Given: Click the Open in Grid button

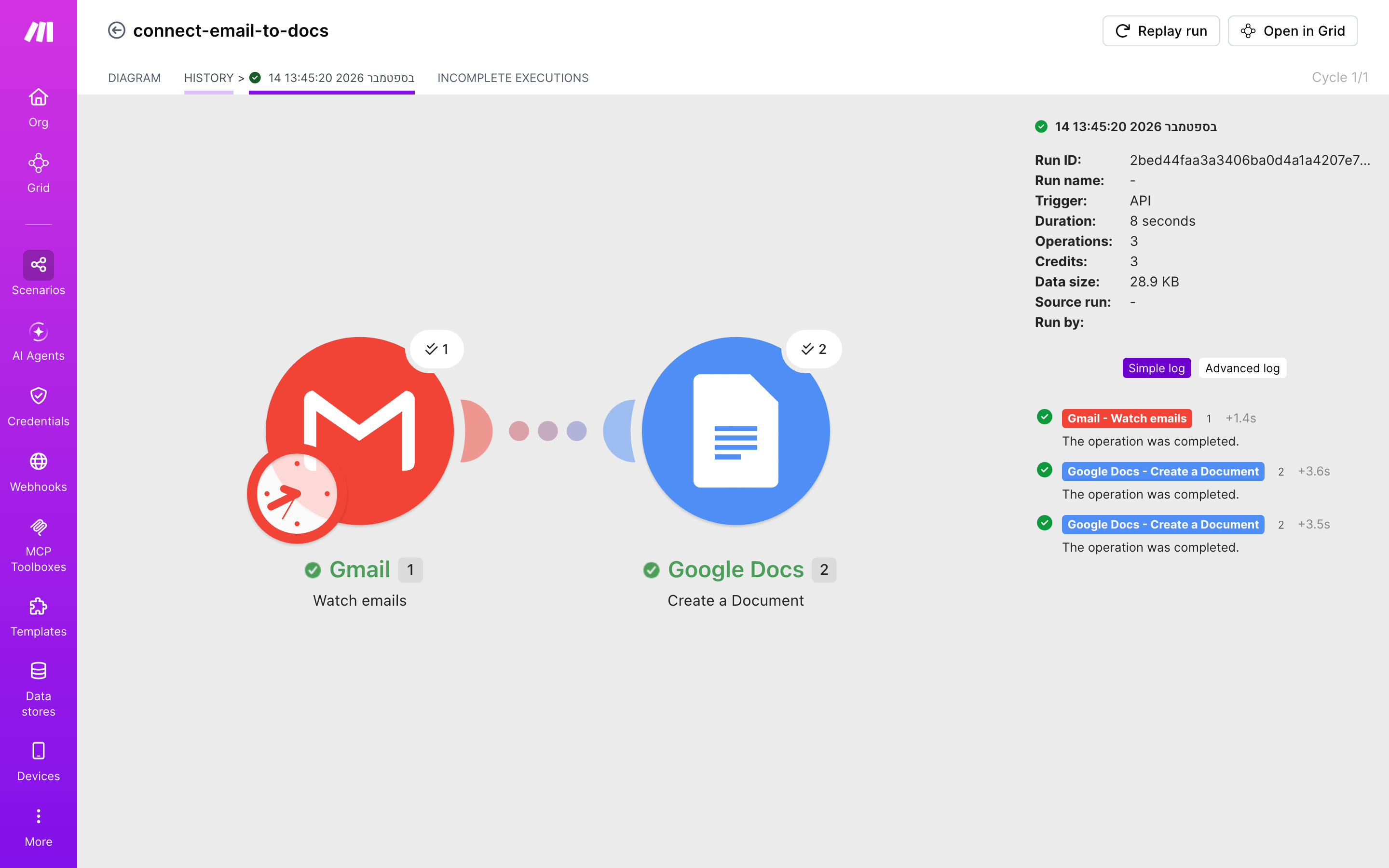Looking at the screenshot, I should coord(1293,31).
